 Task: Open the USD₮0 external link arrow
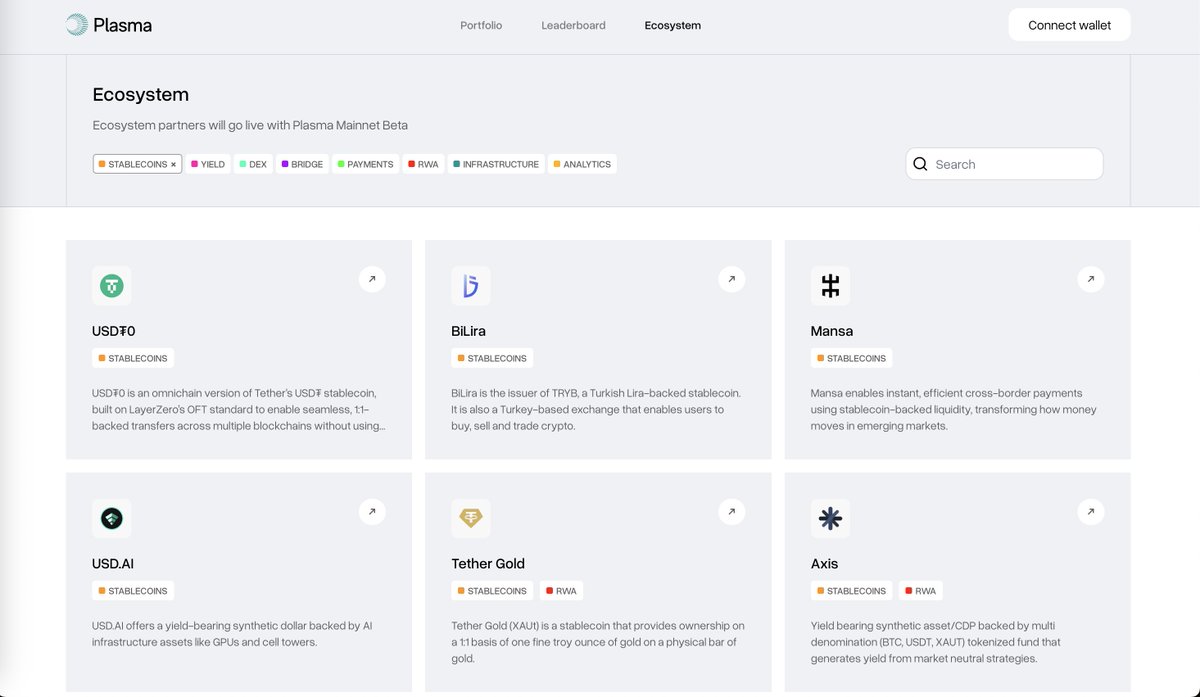(372, 279)
